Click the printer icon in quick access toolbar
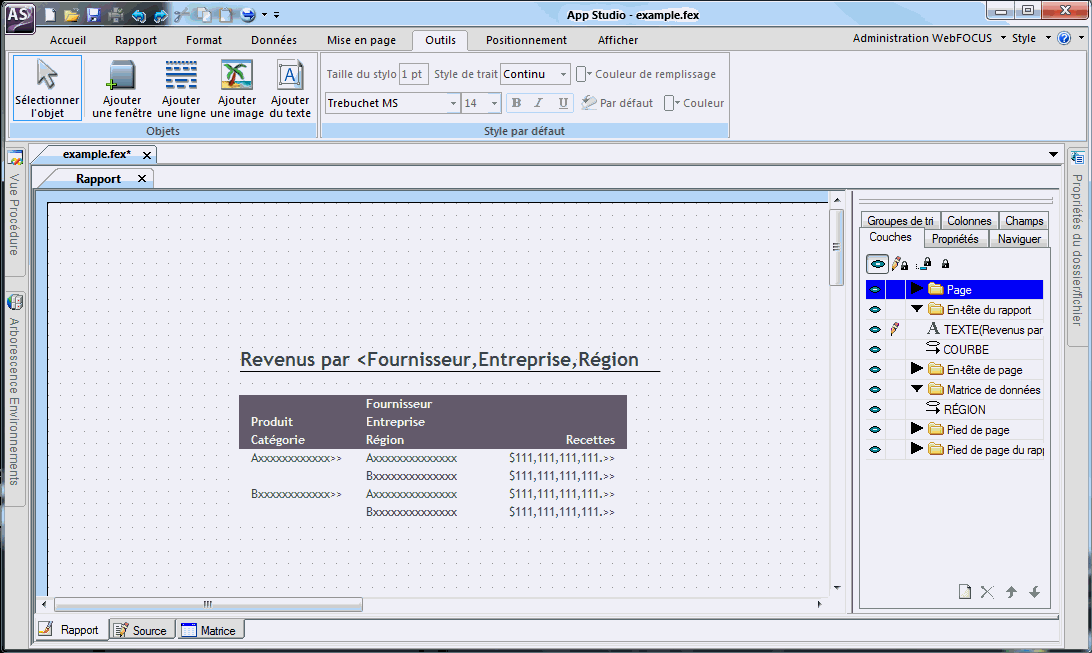Image resolution: width=1092 pixels, height=653 pixels. tap(116, 15)
